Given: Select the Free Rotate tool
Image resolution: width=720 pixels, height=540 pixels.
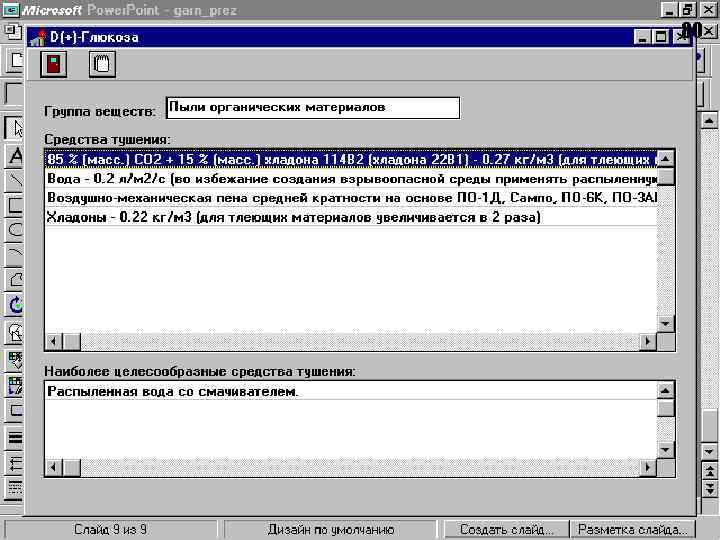Looking at the screenshot, I should click(15, 304).
